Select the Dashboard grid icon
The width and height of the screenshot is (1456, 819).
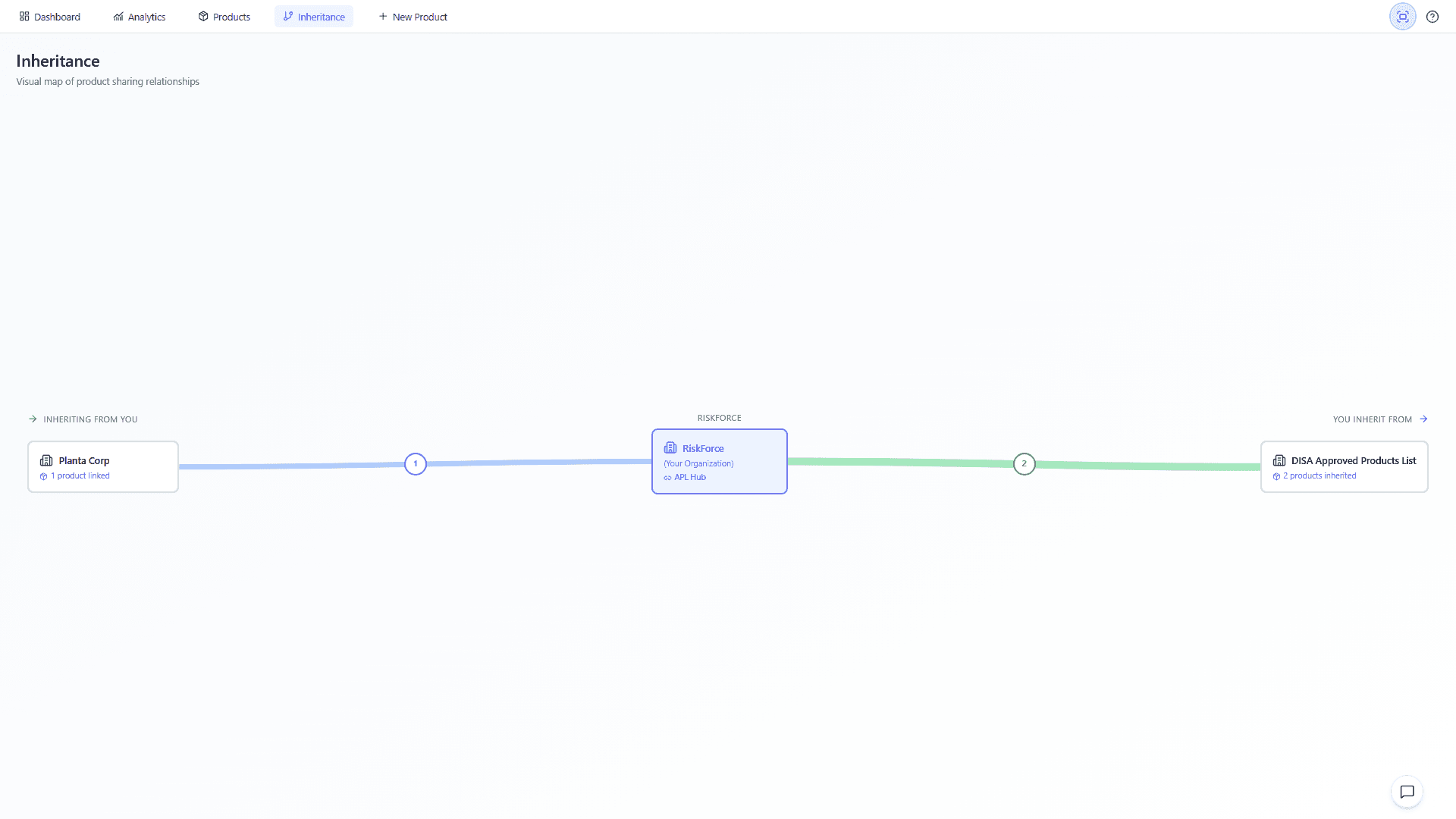[24, 16]
